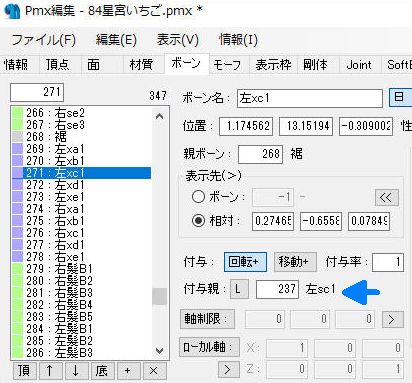Click the << button in 表示先
The image size is (412, 383).
(387, 198)
